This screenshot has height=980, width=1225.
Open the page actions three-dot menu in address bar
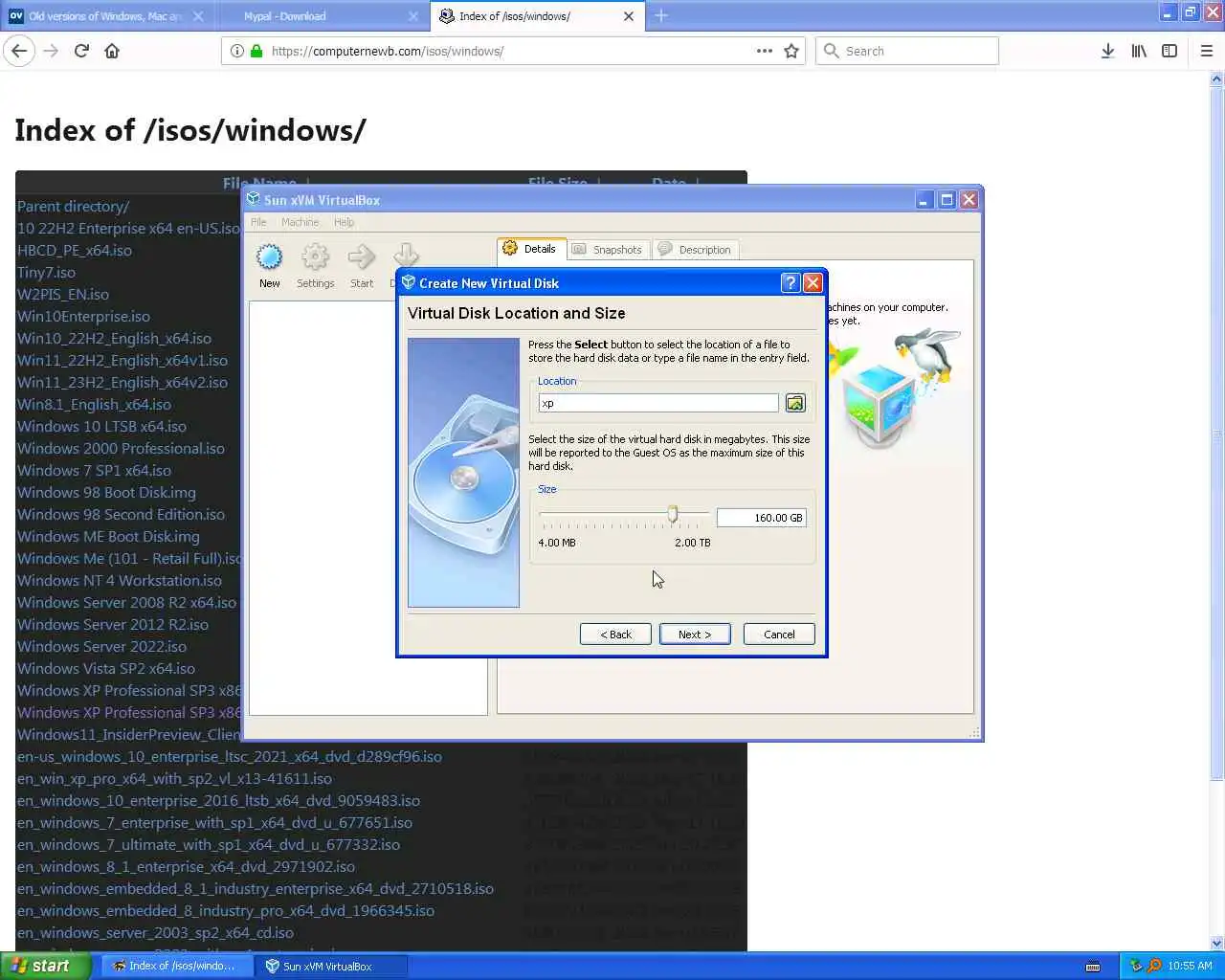click(764, 51)
